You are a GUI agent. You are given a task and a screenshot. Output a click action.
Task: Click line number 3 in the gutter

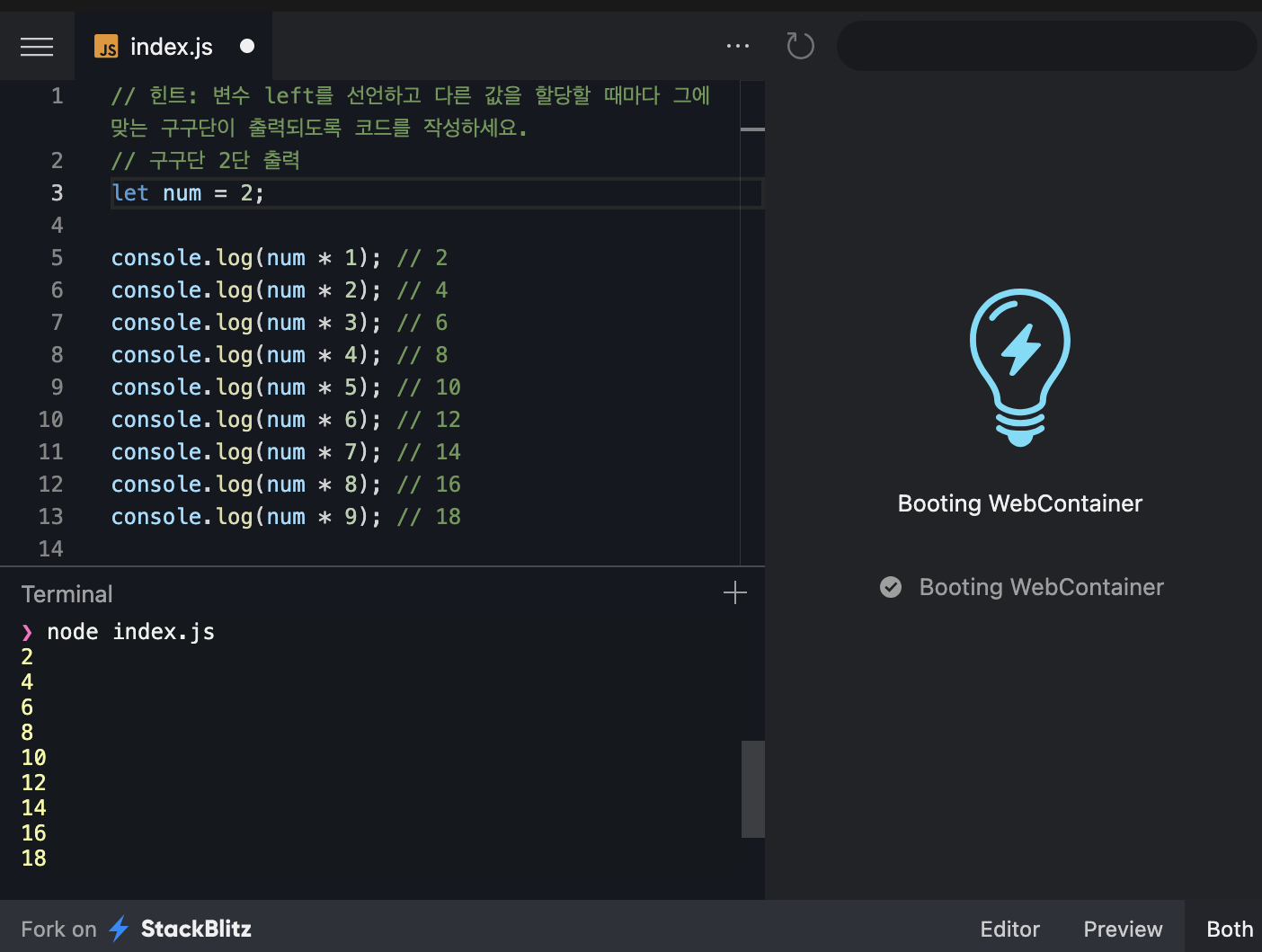coord(57,193)
